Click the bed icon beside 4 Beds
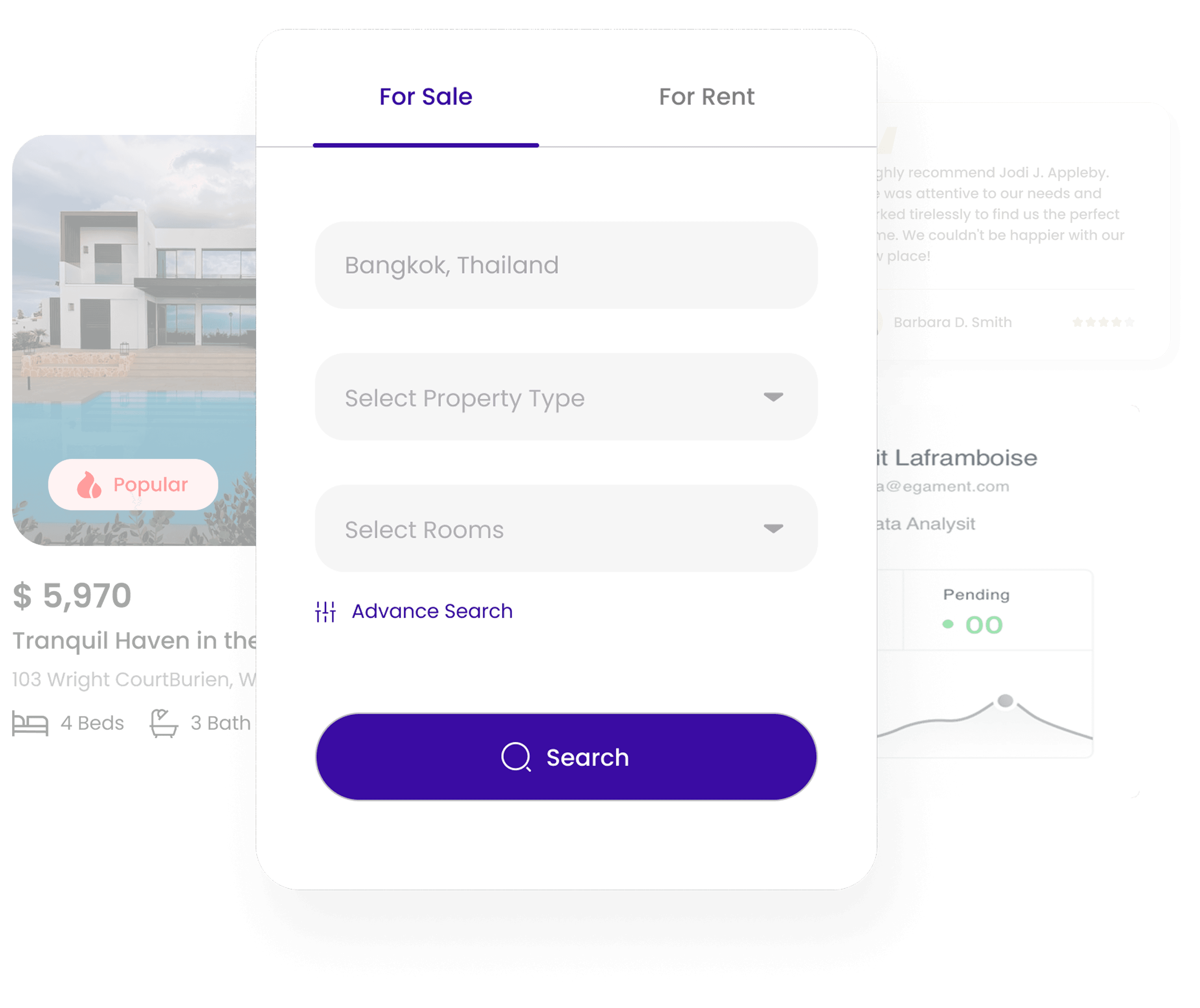The height and width of the screenshot is (1008, 1200). (30, 724)
